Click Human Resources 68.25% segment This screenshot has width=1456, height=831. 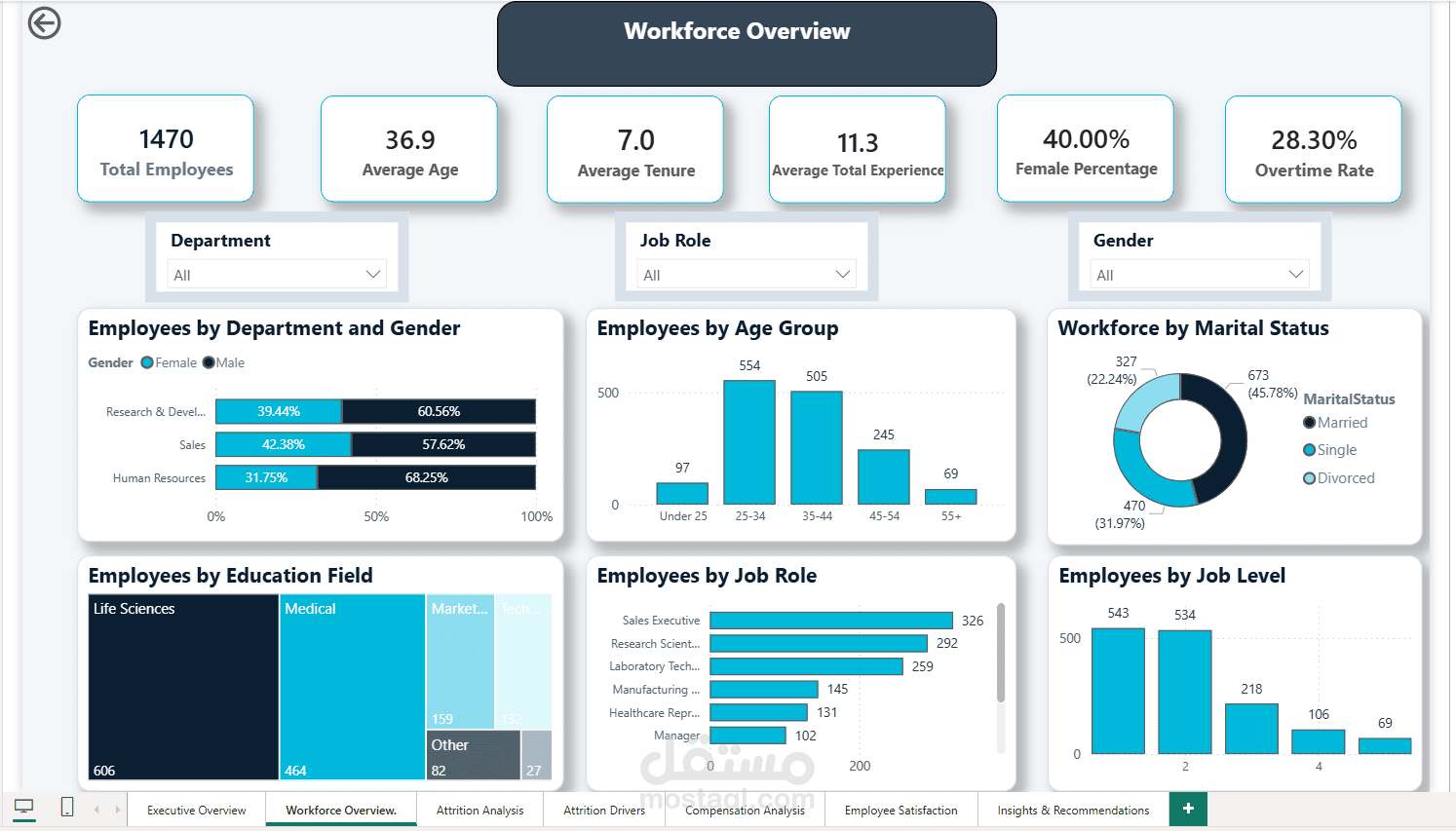point(426,477)
